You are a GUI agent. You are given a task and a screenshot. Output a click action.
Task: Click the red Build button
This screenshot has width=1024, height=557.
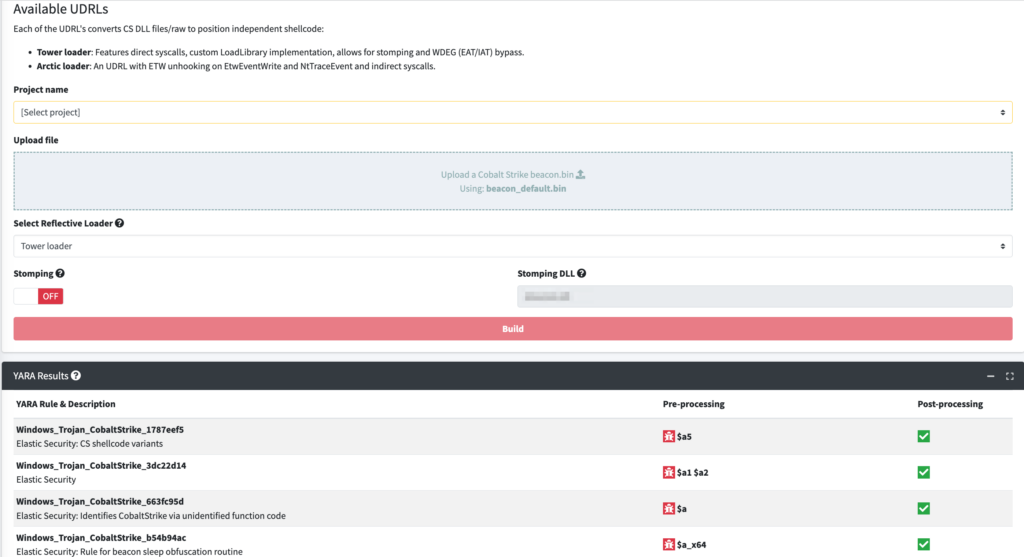(513, 328)
